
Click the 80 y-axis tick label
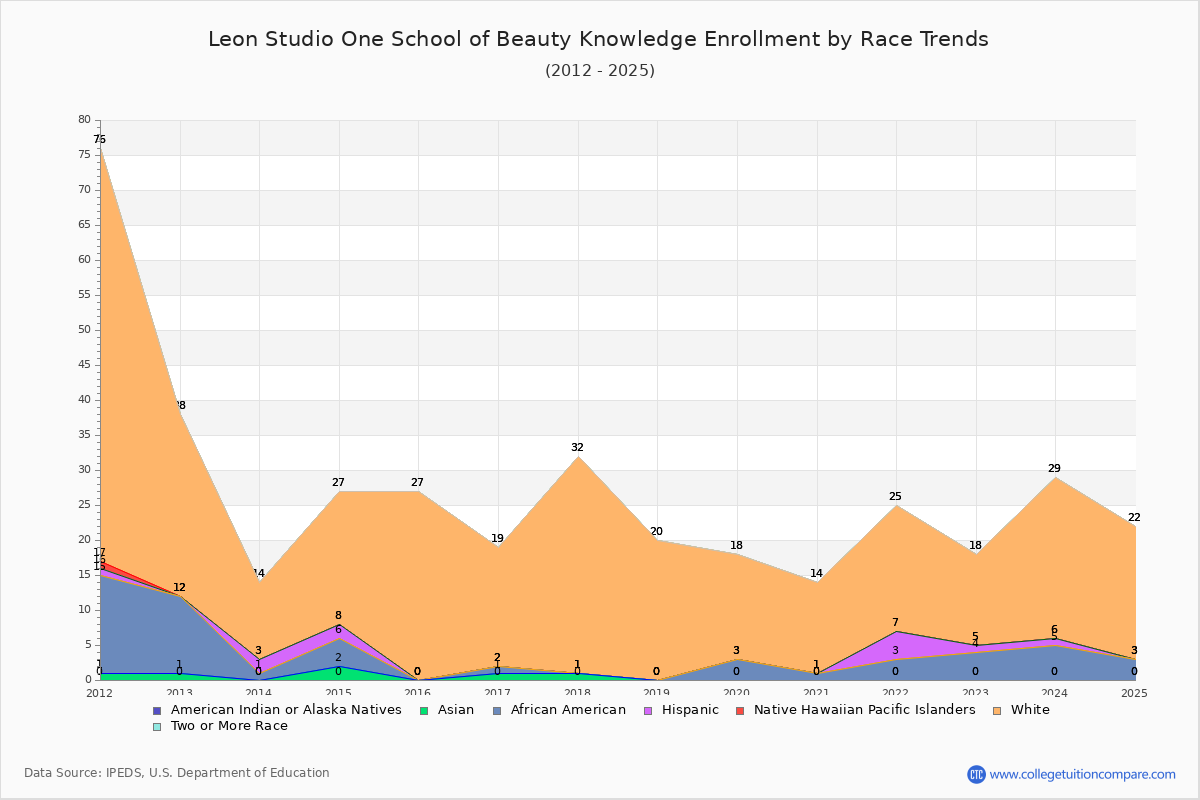click(84, 119)
